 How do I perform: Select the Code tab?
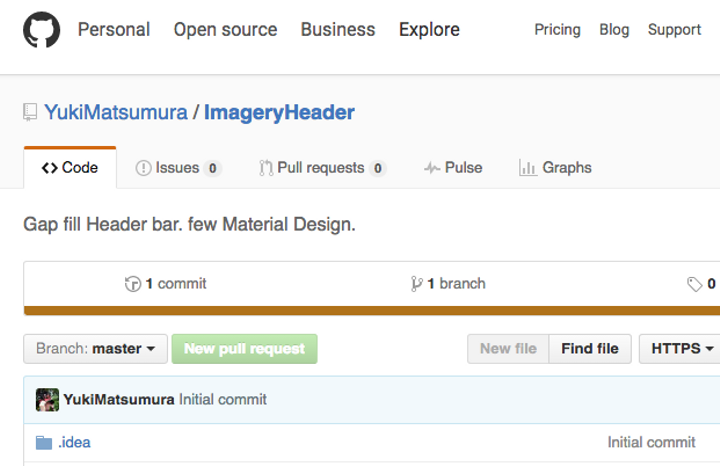tap(70, 168)
